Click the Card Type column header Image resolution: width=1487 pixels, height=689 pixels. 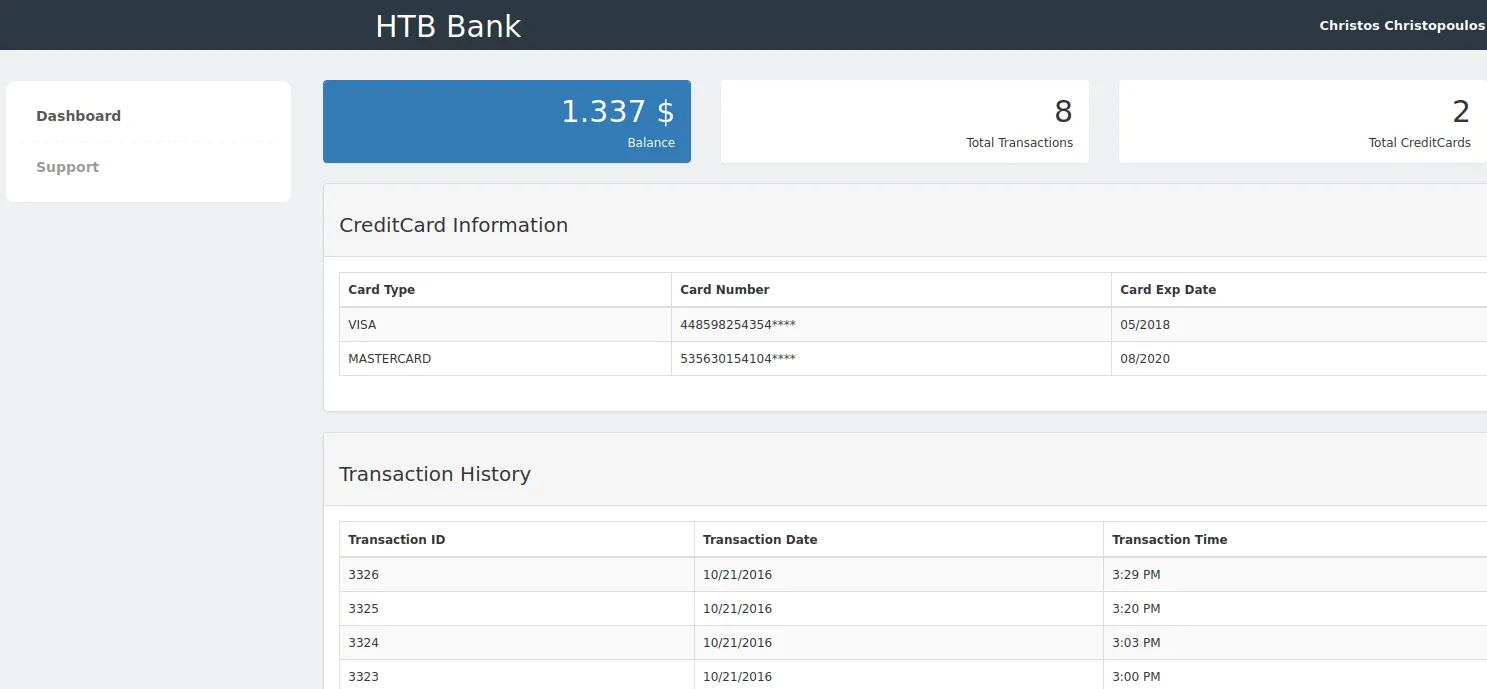[x=381, y=290]
